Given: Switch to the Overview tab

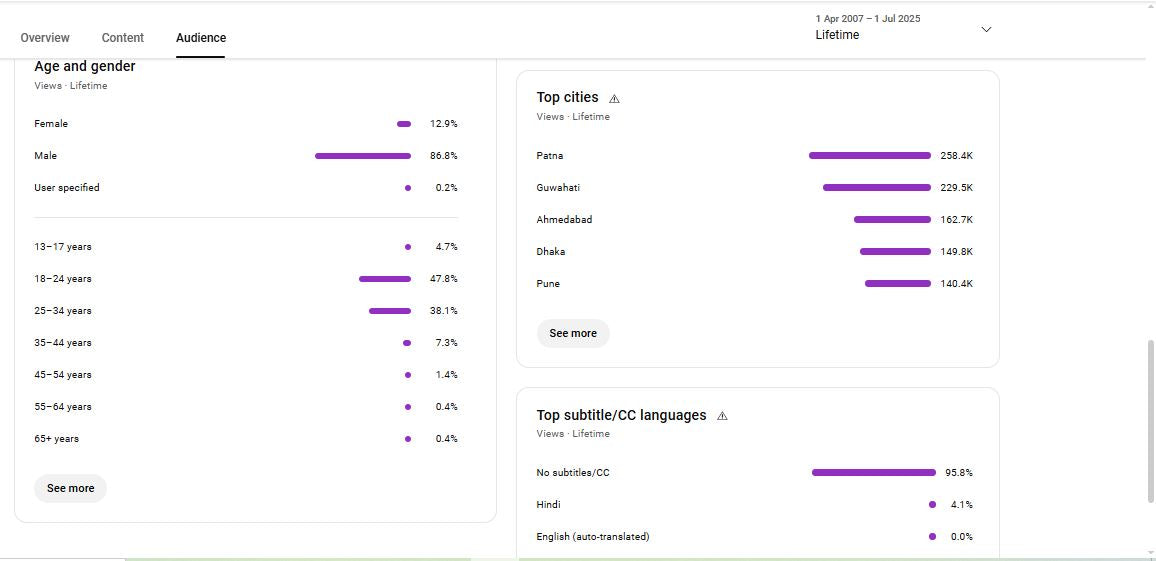Looking at the screenshot, I should coord(45,38).
